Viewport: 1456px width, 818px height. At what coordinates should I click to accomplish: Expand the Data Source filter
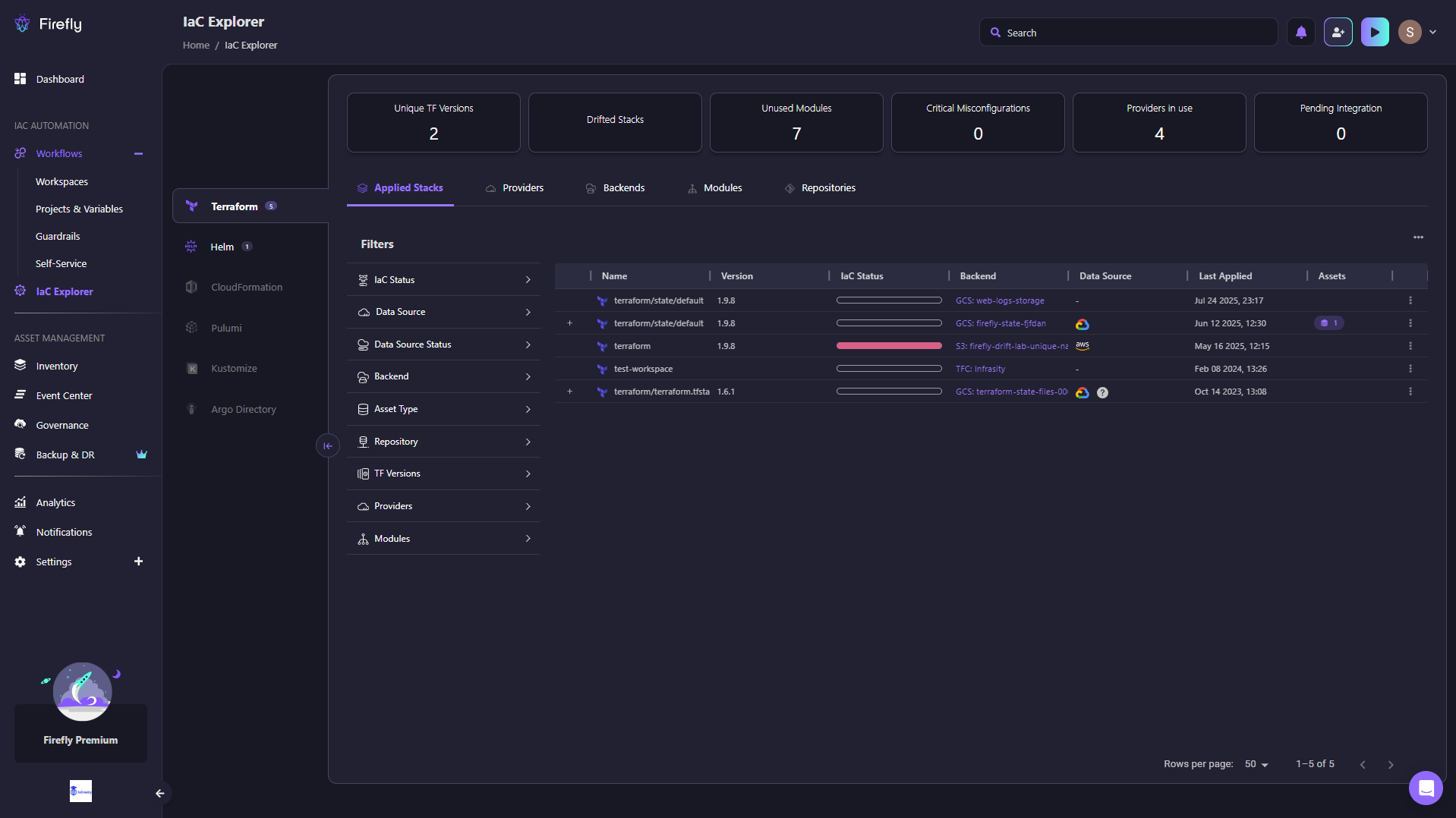[x=444, y=312]
